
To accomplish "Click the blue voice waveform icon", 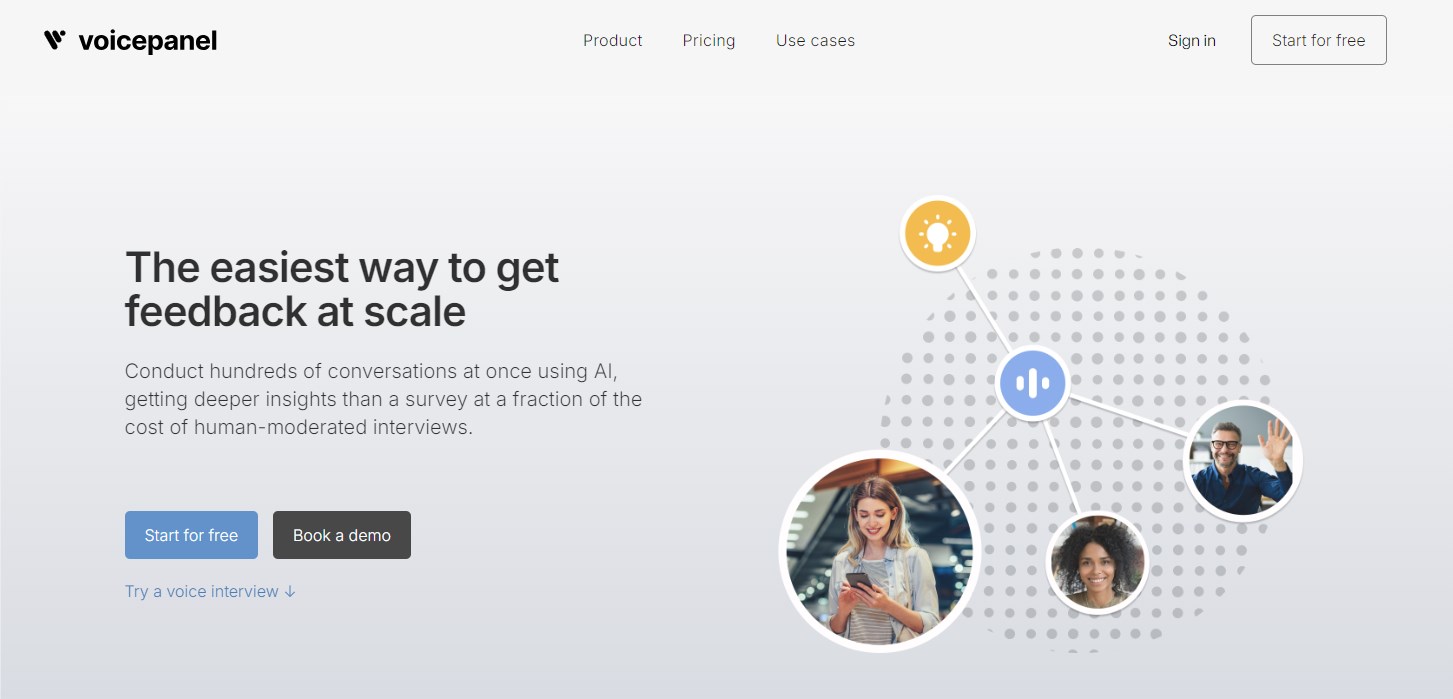I will (1032, 382).
